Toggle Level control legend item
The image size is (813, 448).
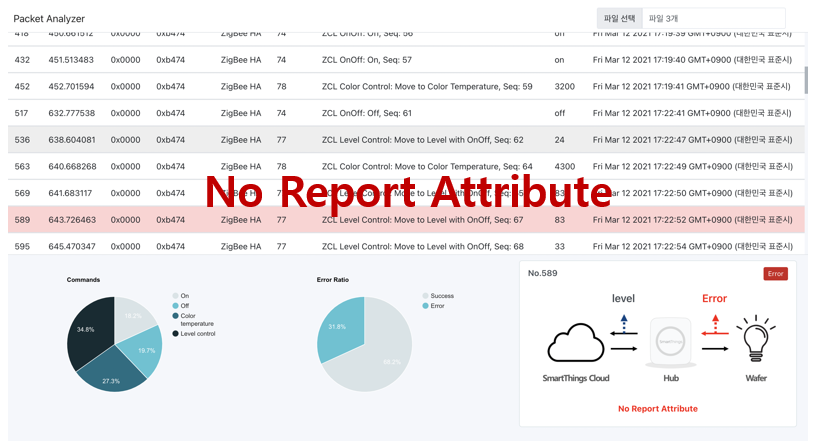pos(194,333)
